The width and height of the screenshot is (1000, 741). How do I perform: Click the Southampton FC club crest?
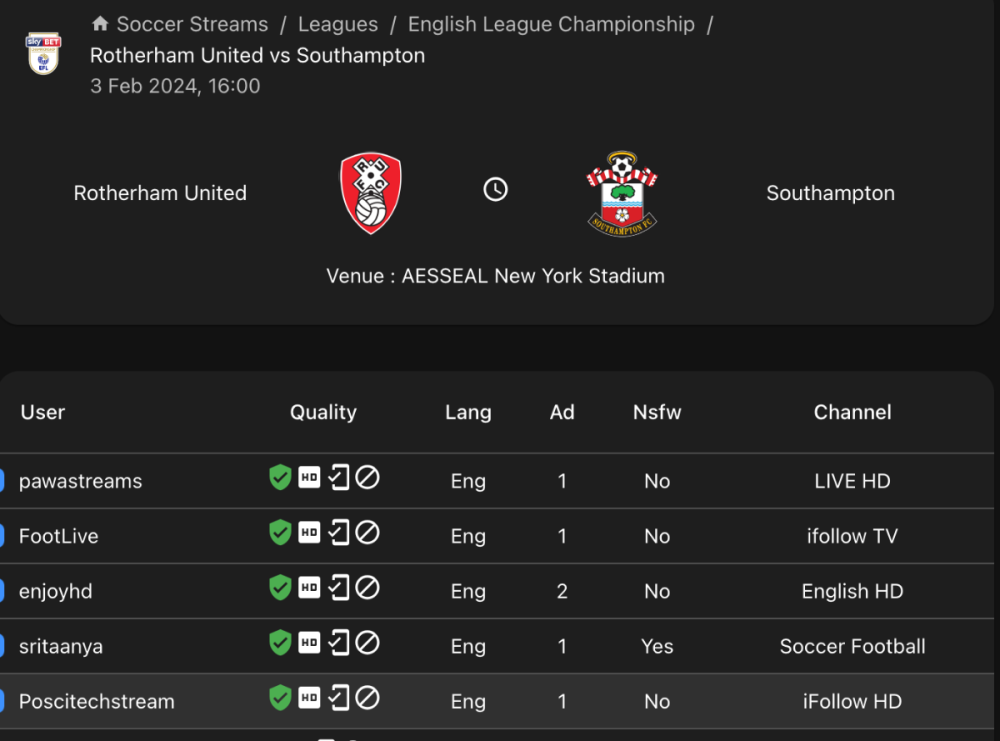[622, 193]
